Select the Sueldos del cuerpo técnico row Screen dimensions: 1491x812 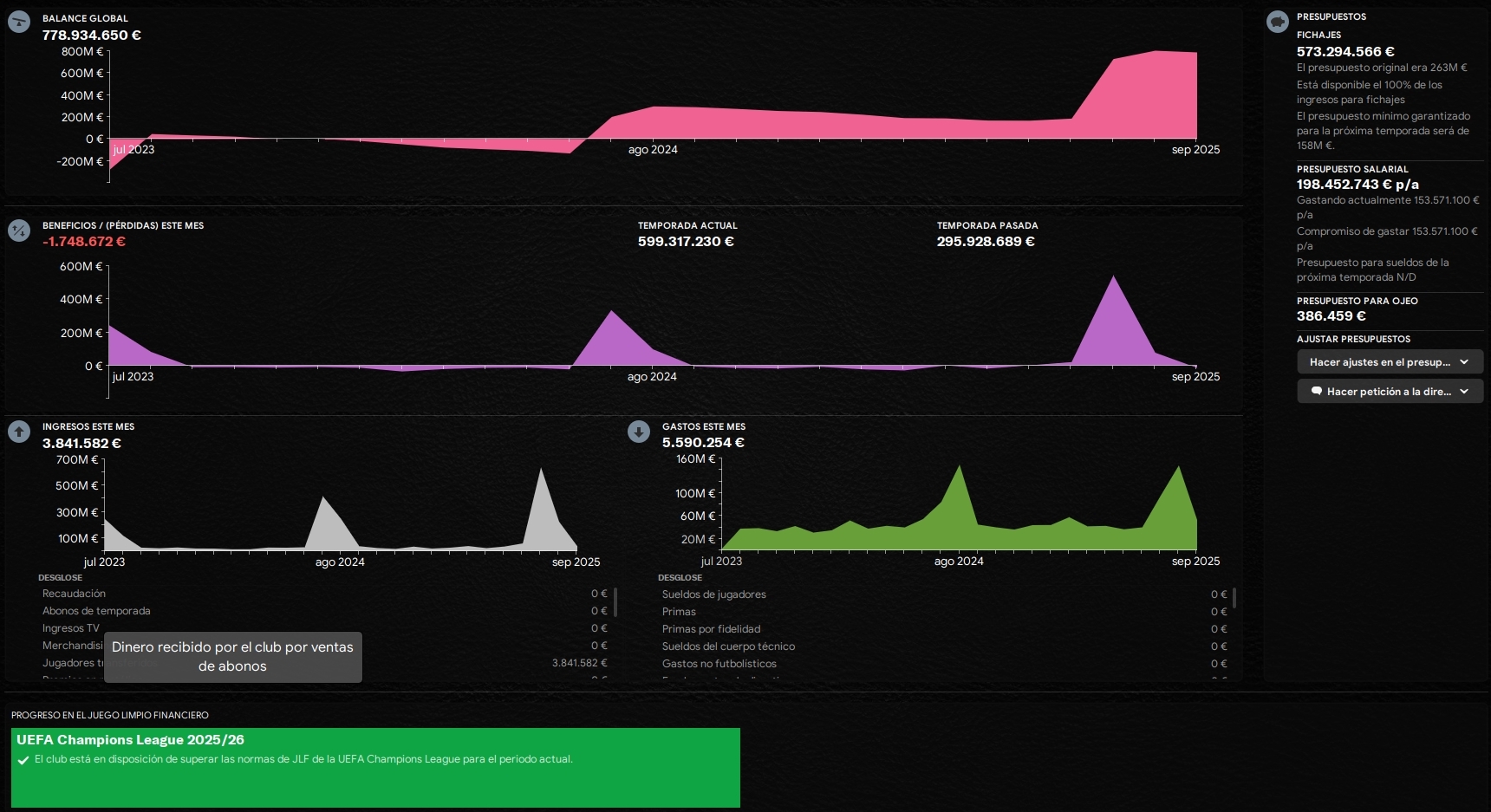pyautogui.click(x=944, y=646)
